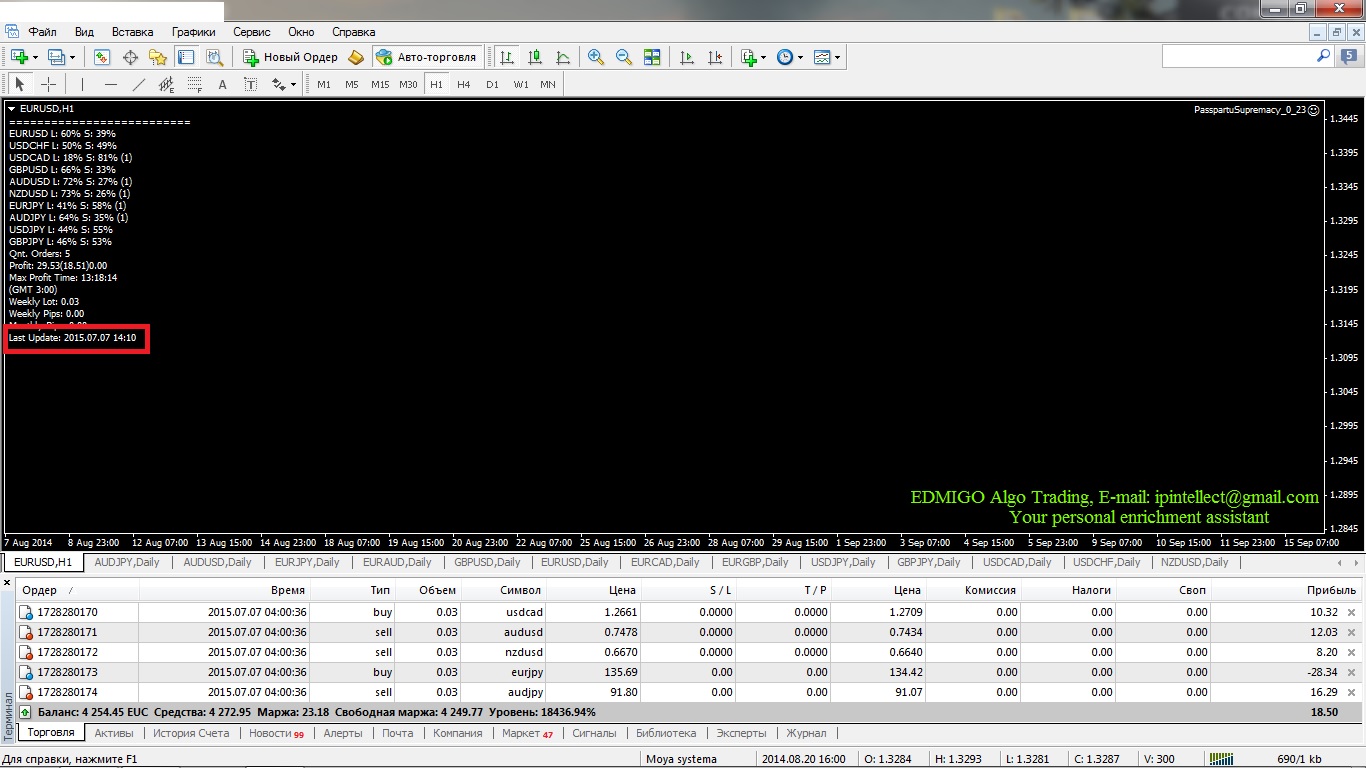Open the Templates toolbar icon
Viewport: 1366px width, 768px height.
click(822, 57)
